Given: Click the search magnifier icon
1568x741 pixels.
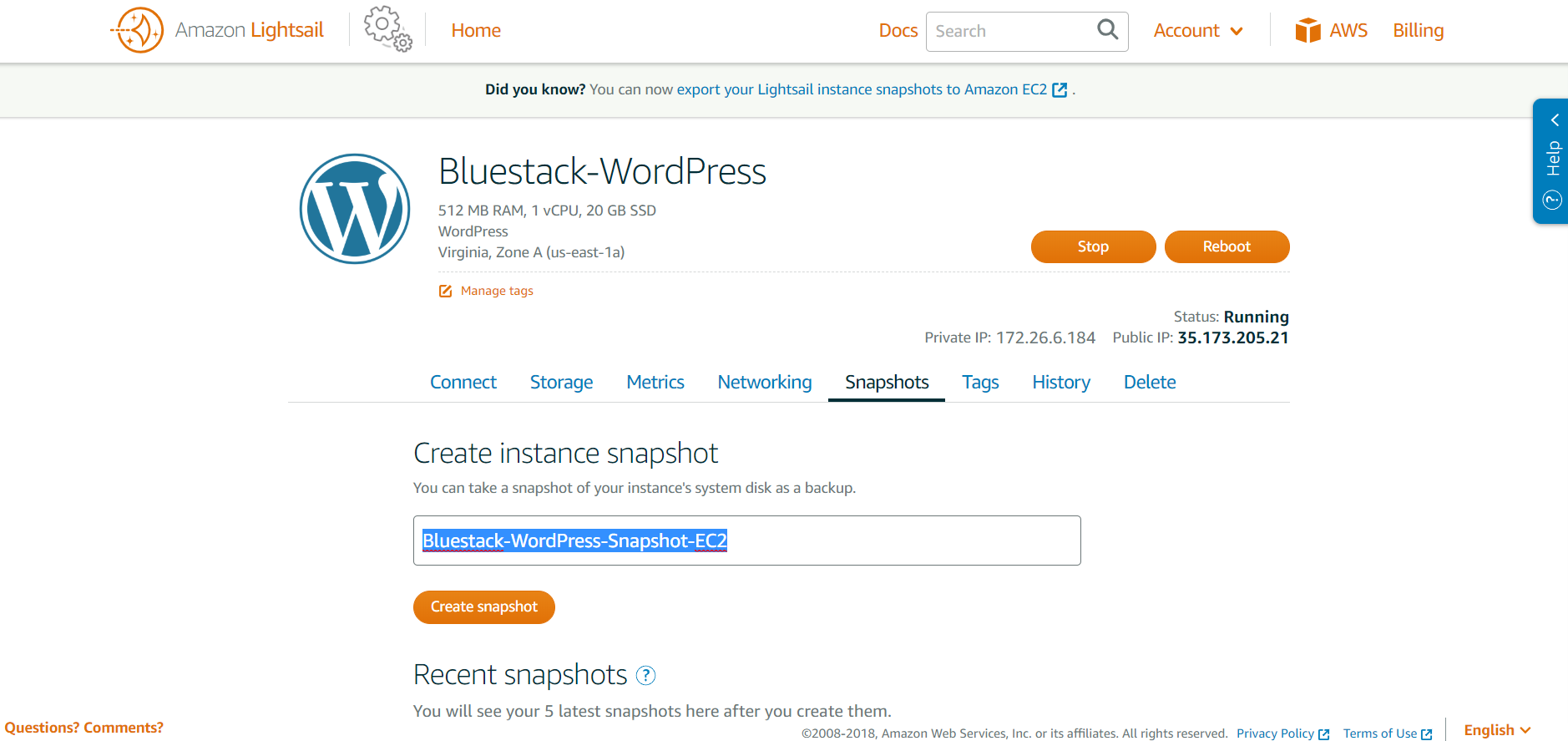Looking at the screenshot, I should coord(1107,30).
